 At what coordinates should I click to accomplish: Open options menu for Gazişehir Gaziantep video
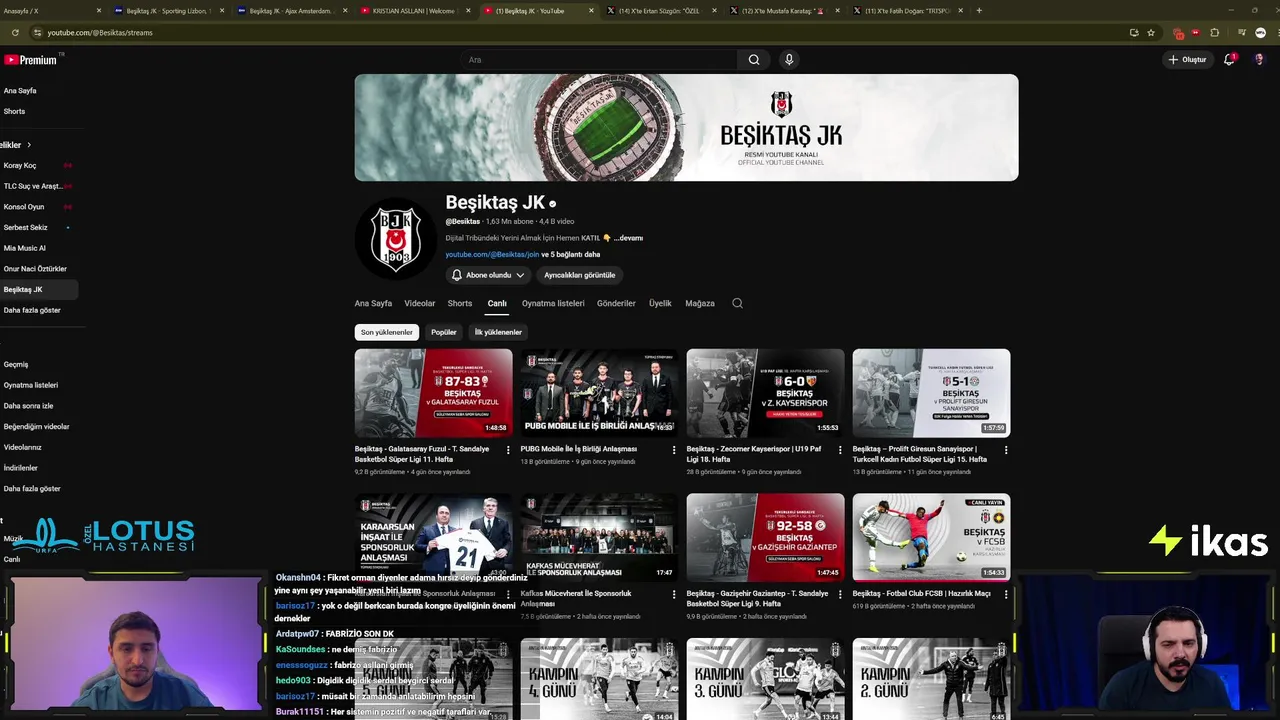840,594
